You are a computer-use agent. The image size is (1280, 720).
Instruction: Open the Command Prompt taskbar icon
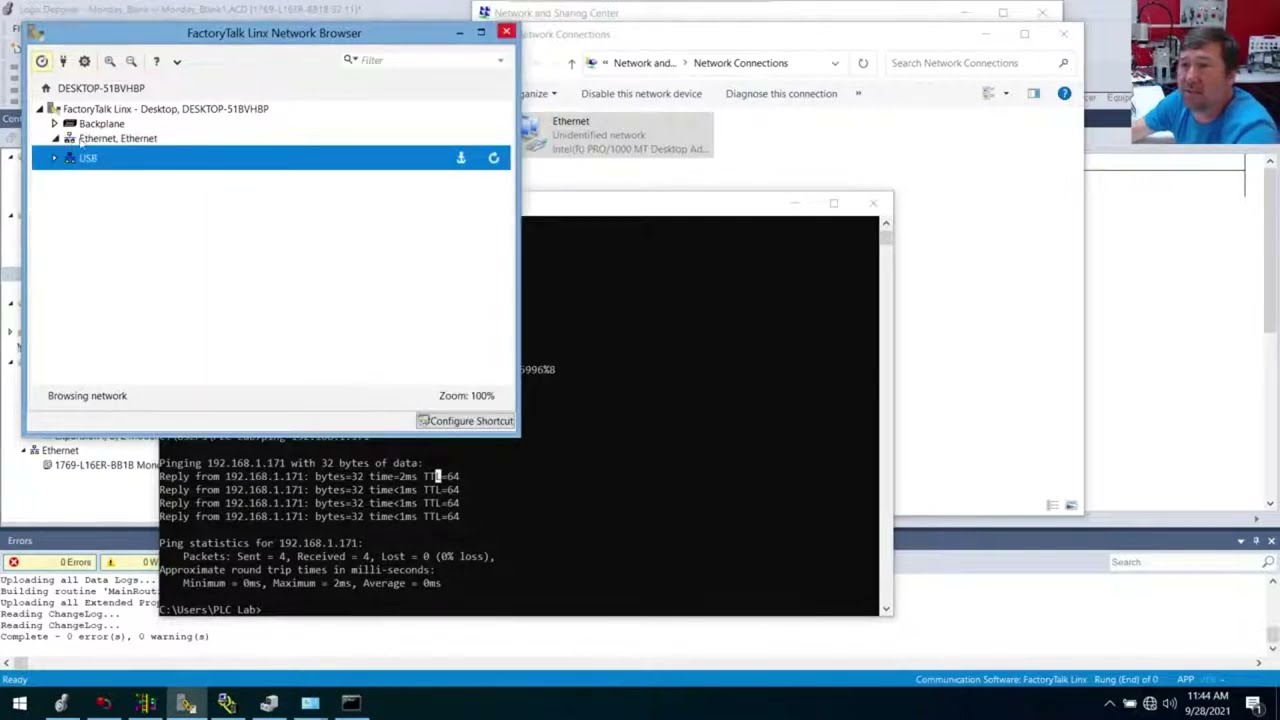tap(352, 703)
